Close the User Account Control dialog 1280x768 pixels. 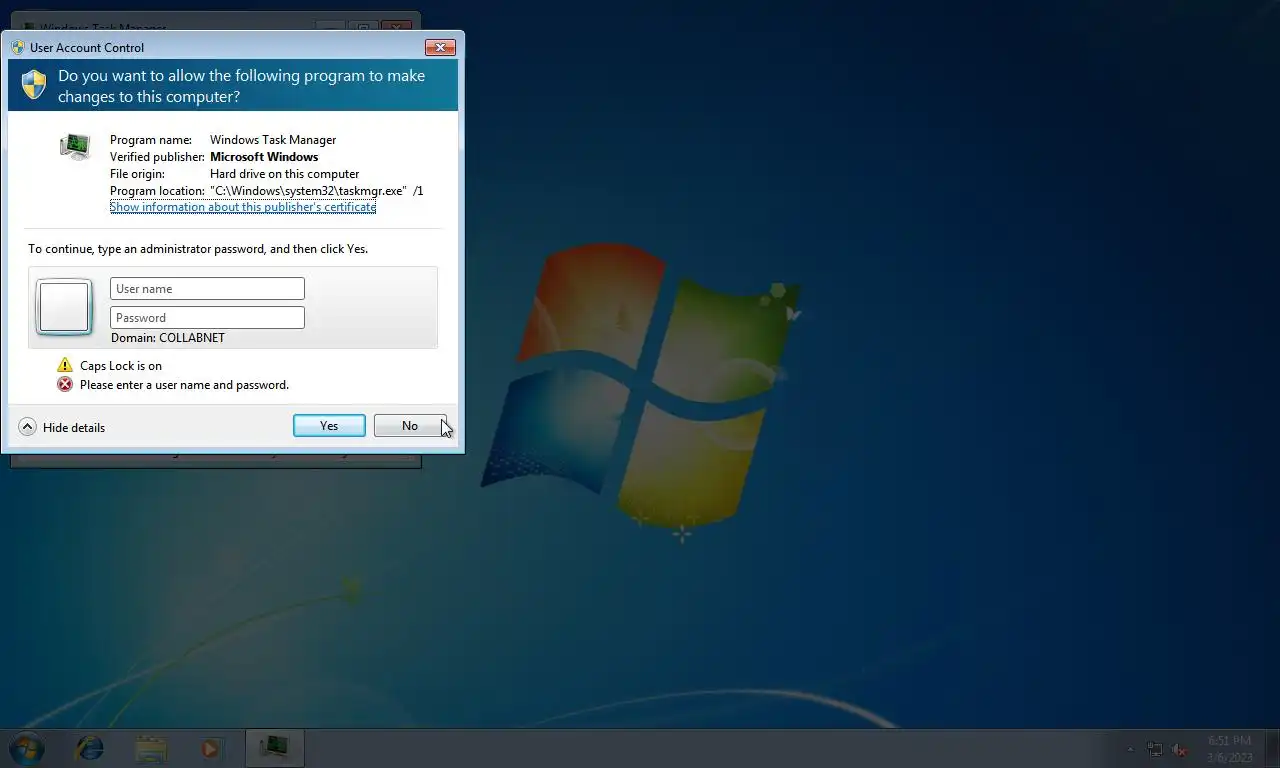(440, 47)
